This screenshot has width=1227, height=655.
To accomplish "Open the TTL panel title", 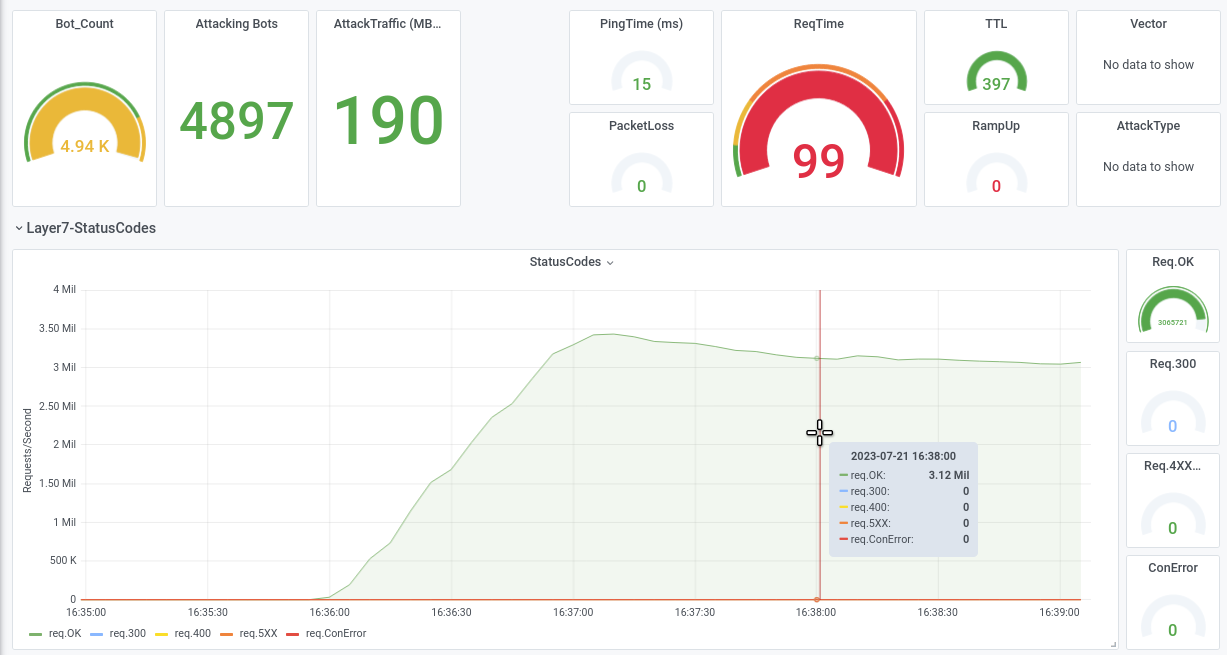I will 996,24.
